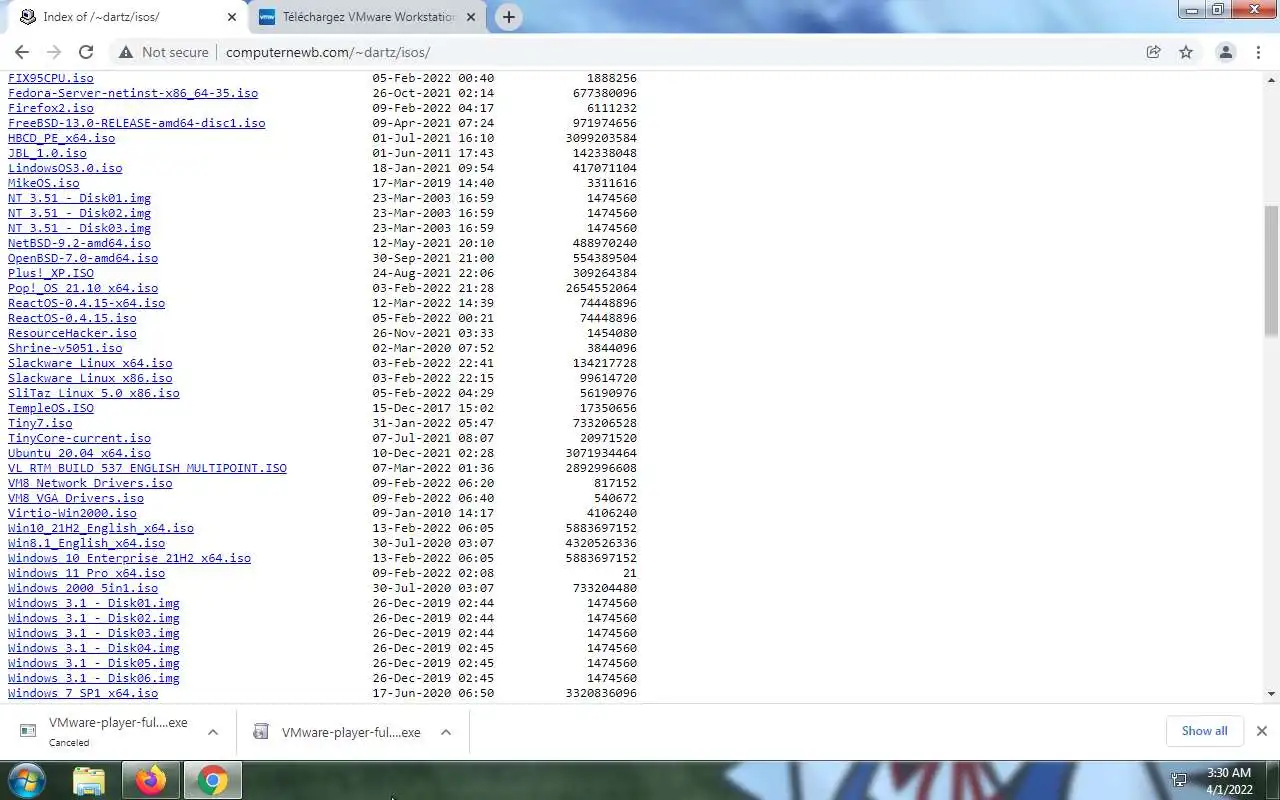Open the Chrome three-dot menu
Viewport: 1280px width, 800px height.
tap(1257, 52)
